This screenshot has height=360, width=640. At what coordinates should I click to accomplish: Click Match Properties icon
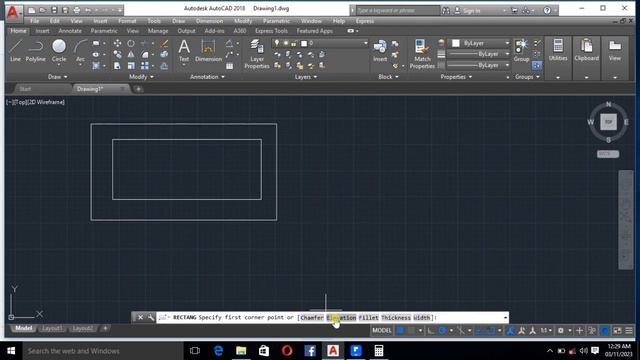click(x=422, y=53)
